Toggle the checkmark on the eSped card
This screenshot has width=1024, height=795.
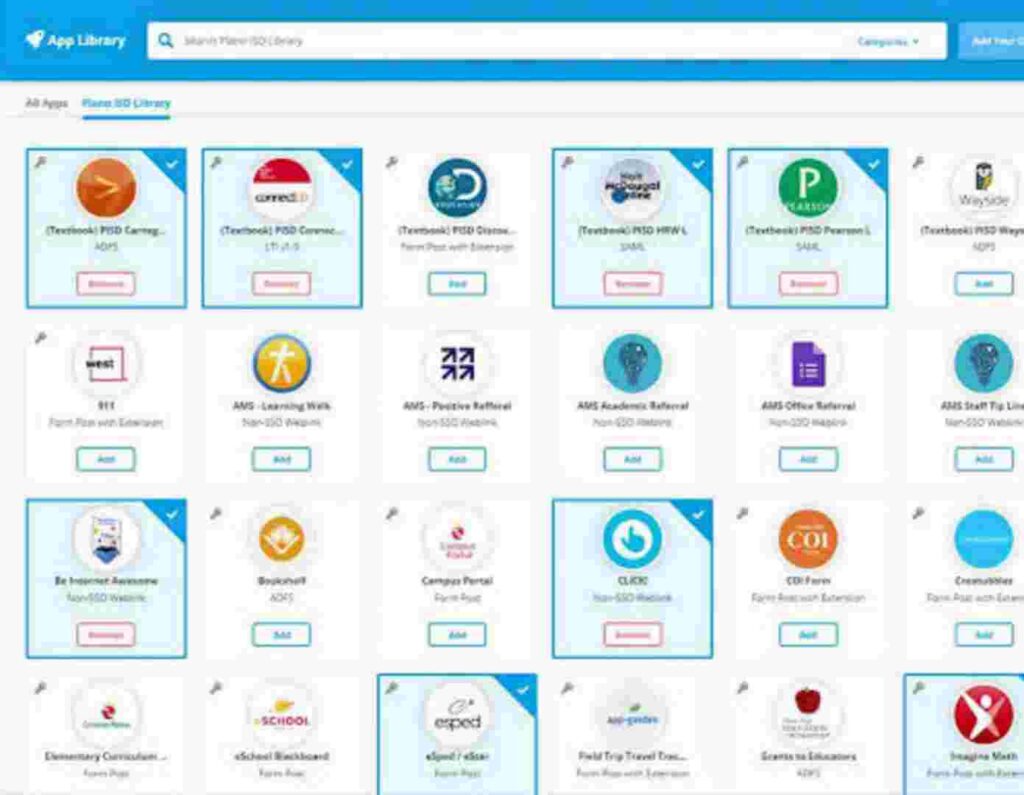[x=523, y=690]
